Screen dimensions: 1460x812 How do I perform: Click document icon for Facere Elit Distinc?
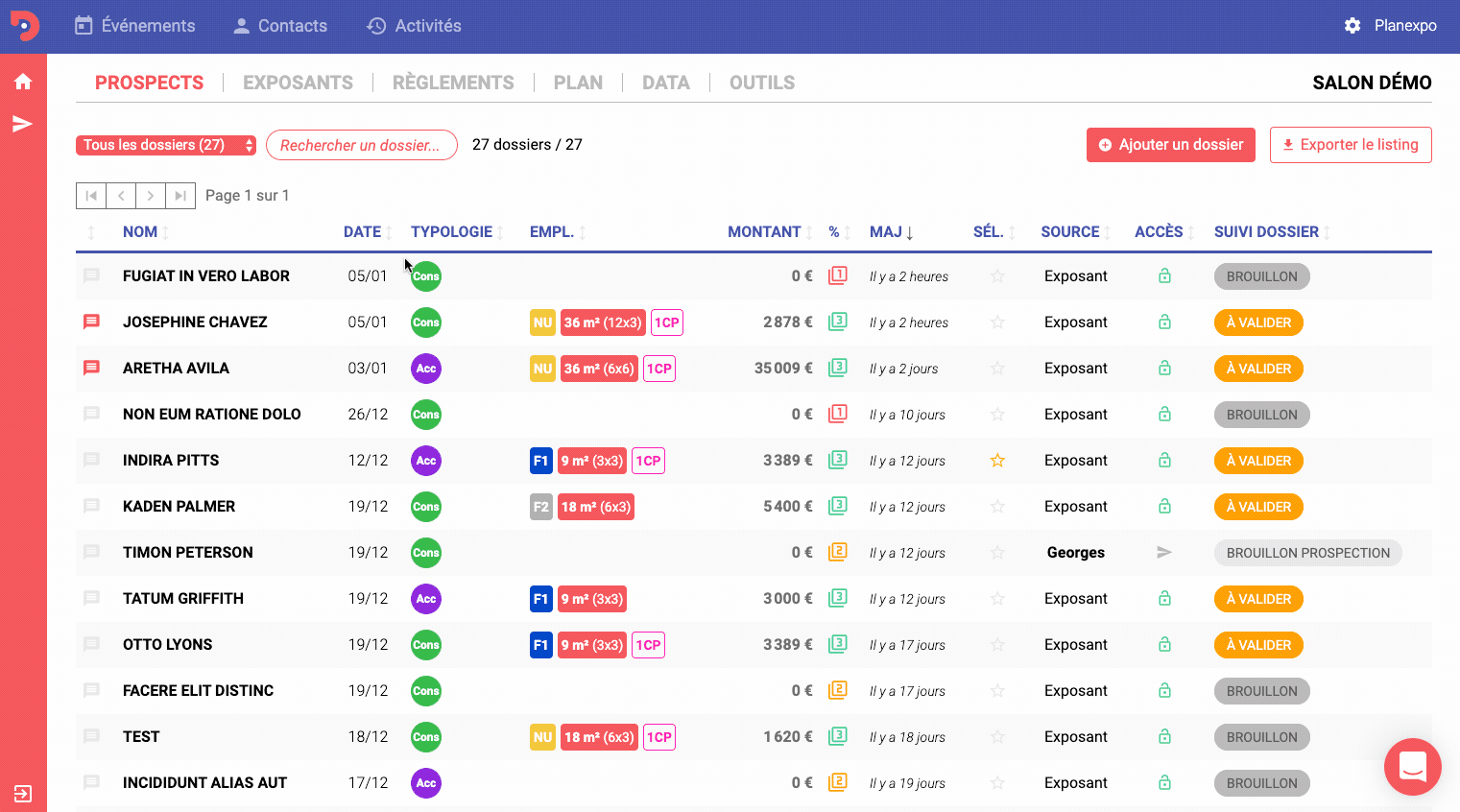[838, 690]
